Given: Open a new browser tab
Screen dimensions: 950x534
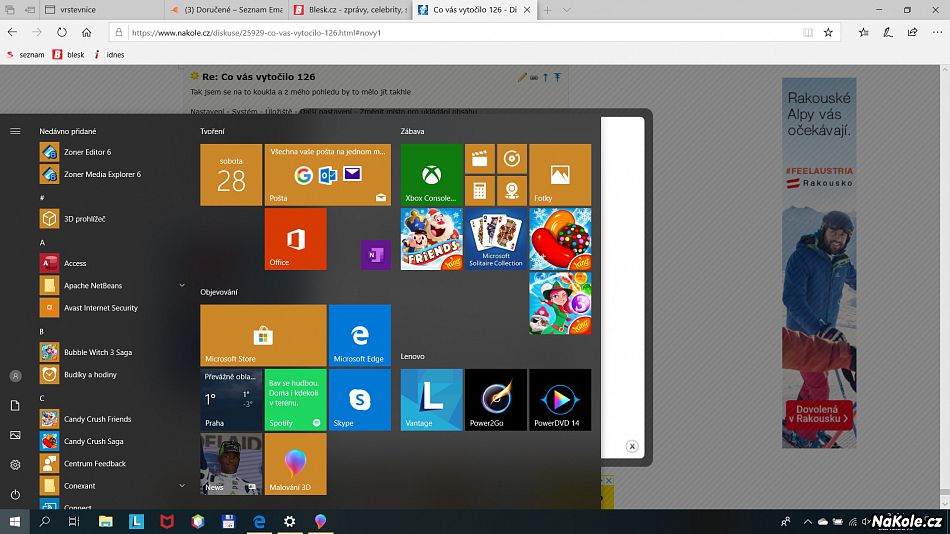Looking at the screenshot, I should click(x=547, y=10).
